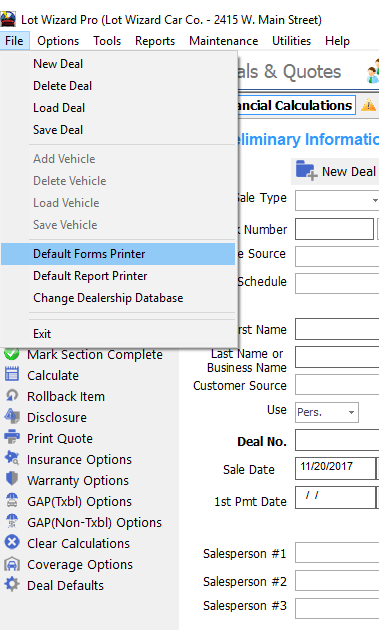The width and height of the screenshot is (379, 630).
Task: Click the Deal No. input field
Action: 337,440
